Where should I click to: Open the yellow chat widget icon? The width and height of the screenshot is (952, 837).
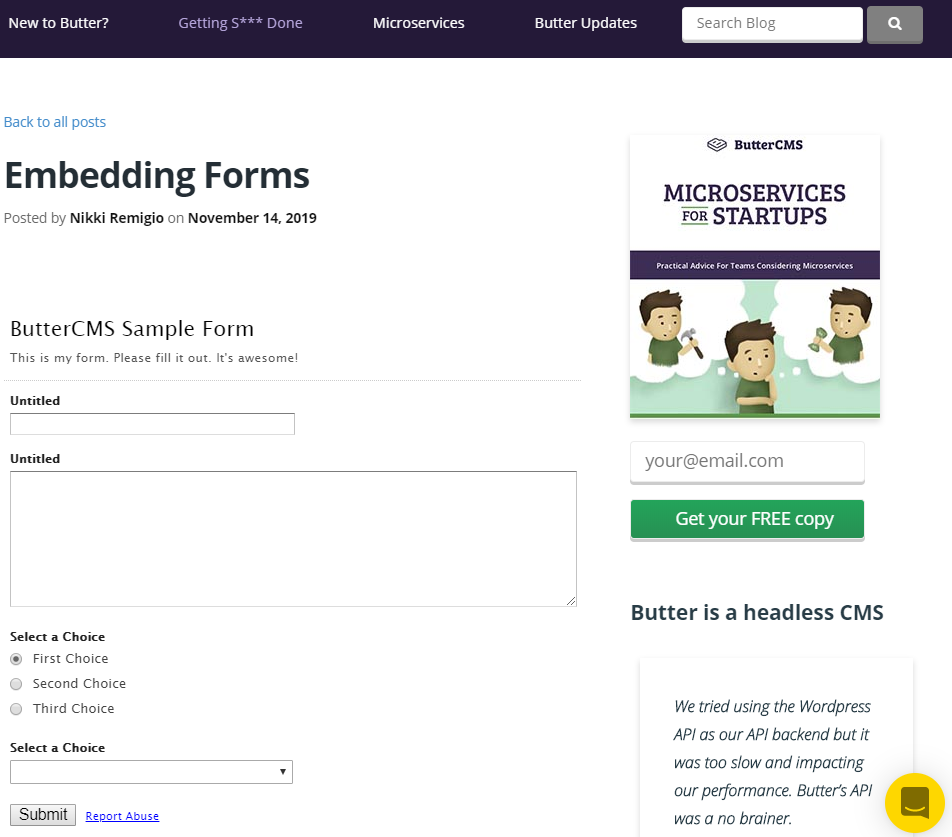tap(915, 803)
